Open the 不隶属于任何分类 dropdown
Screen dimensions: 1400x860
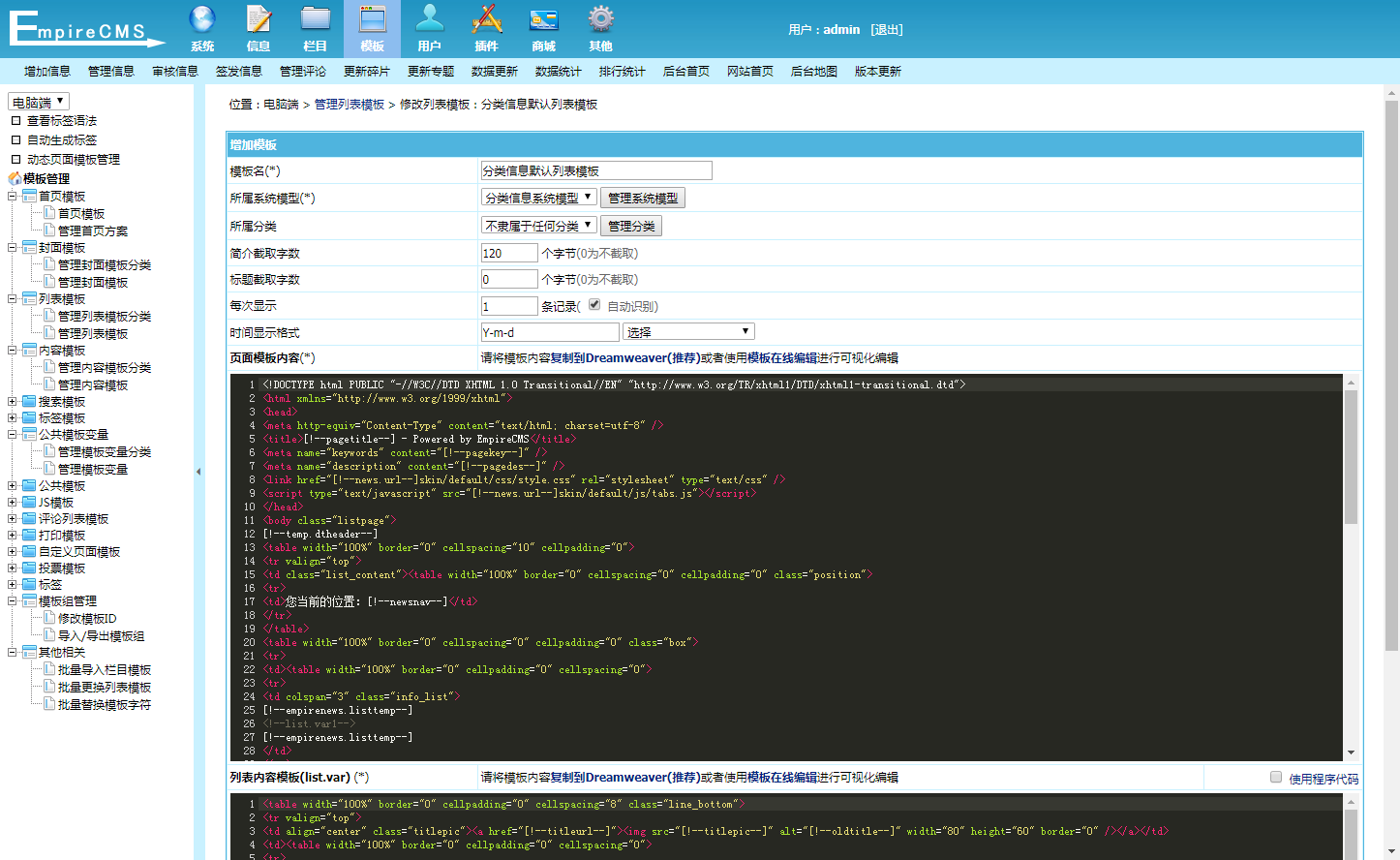tap(539, 226)
